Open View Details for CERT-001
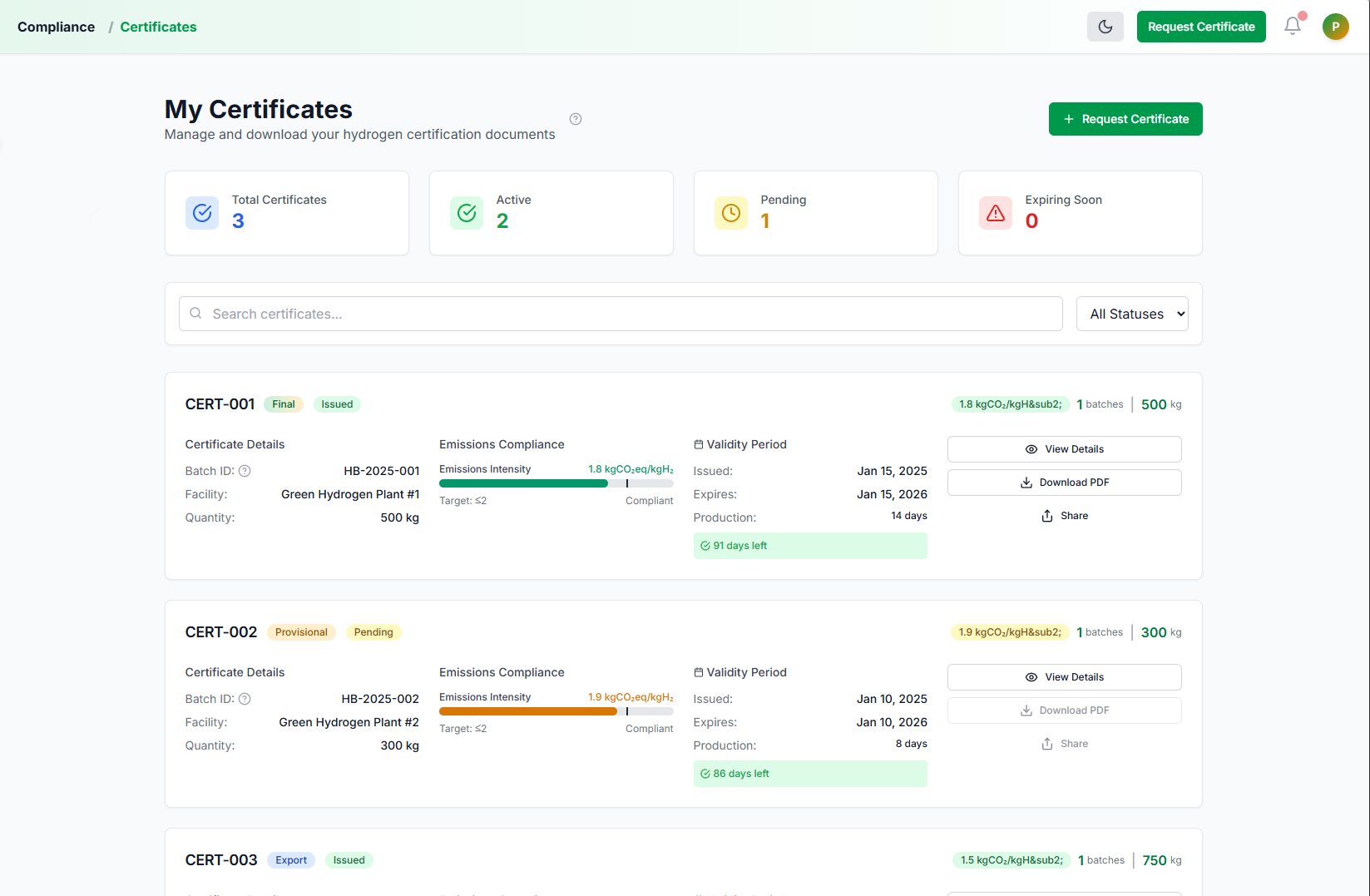 click(1064, 448)
